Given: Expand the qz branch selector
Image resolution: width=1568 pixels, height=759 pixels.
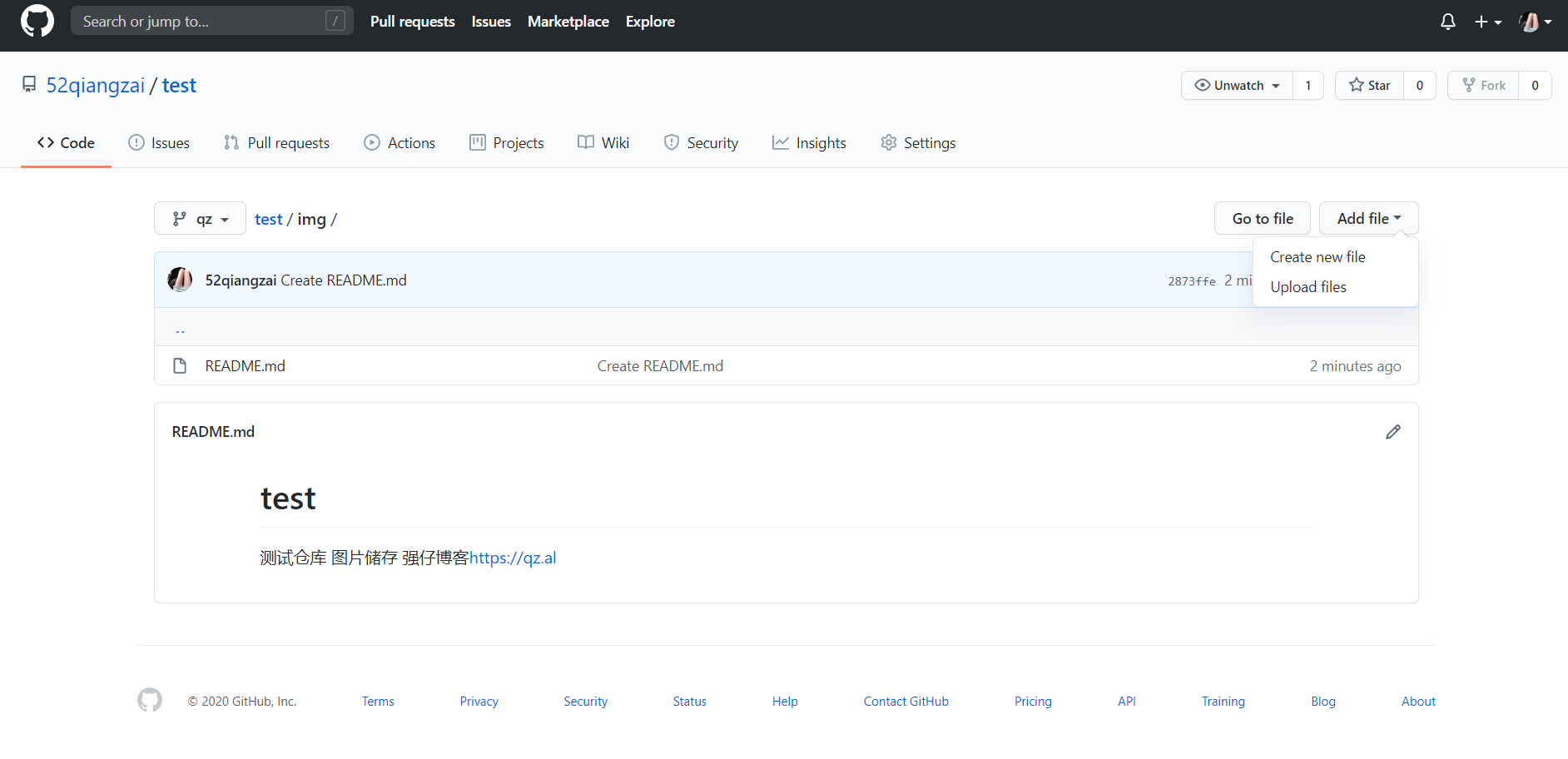Looking at the screenshot, I should (x=200, y=219).
